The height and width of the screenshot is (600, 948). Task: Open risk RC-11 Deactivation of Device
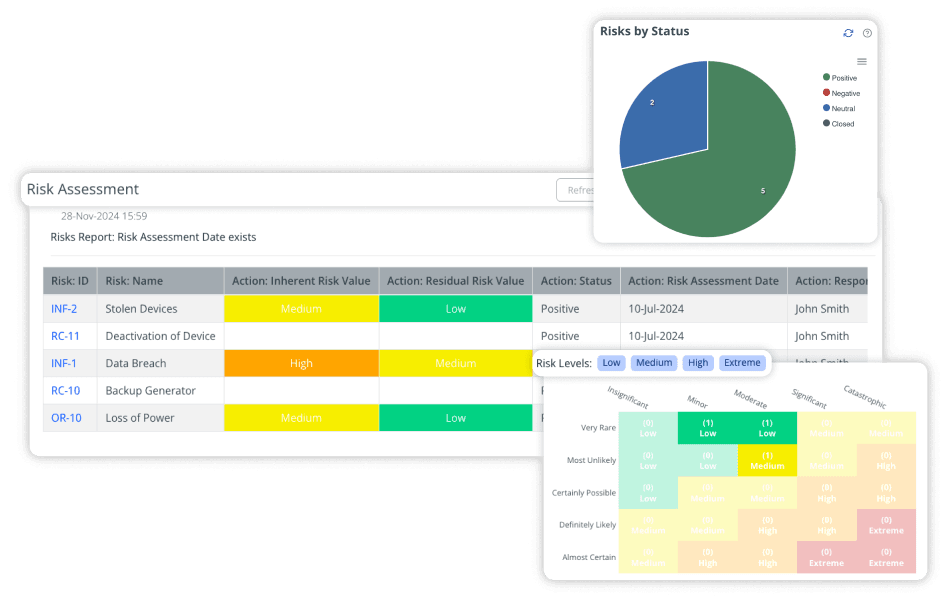click(67, 335)
